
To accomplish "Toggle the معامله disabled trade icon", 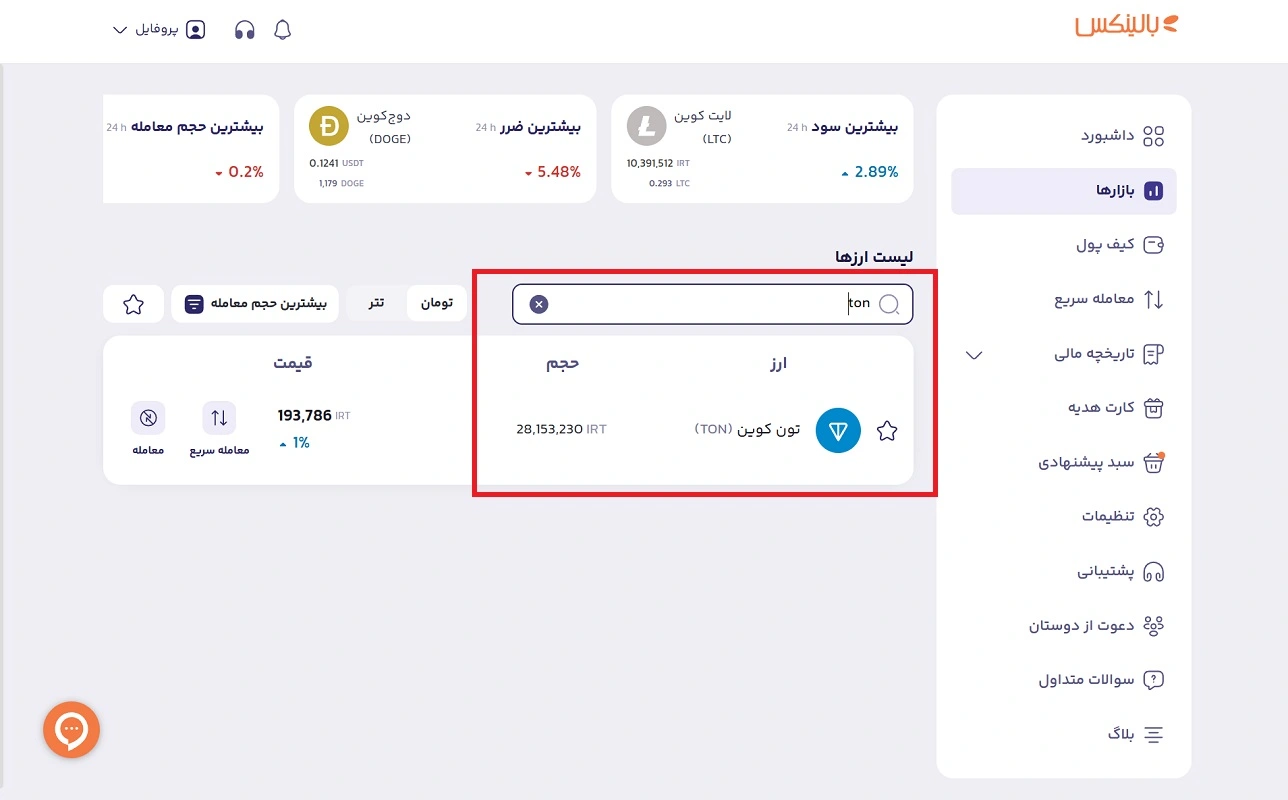I will pyautogui.click(x=148, y=418).
